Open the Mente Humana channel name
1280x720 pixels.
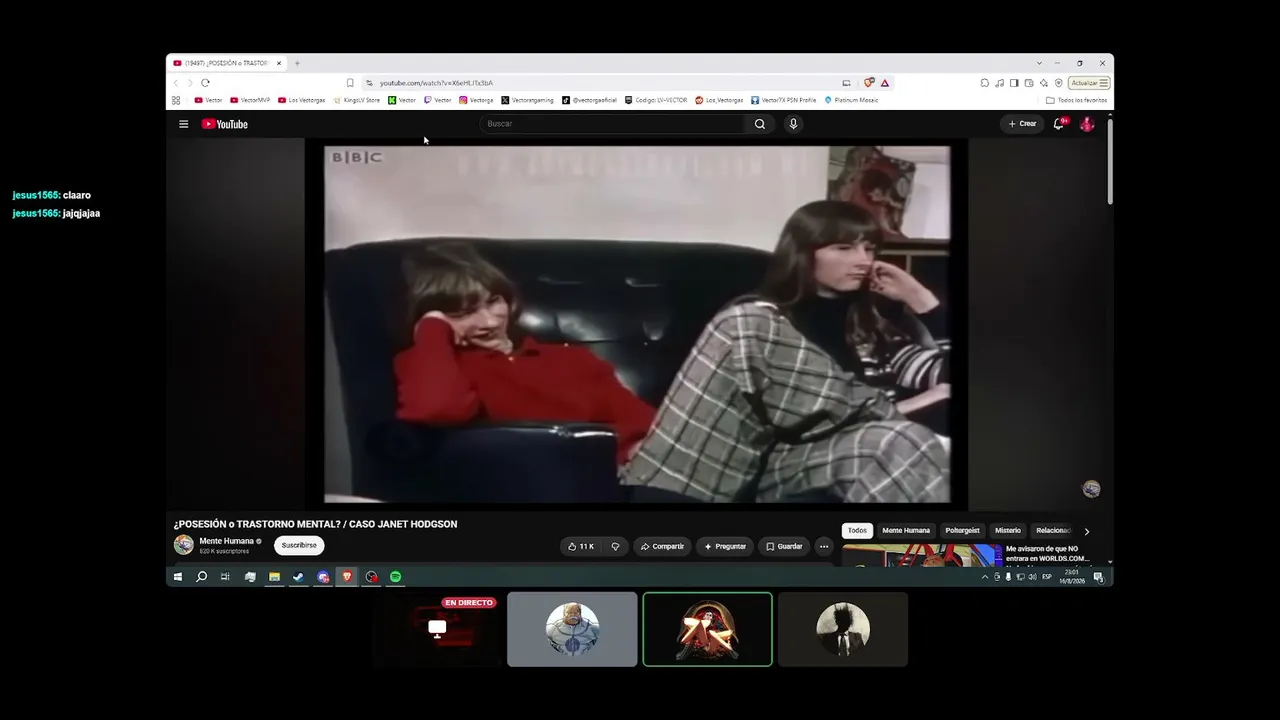pos(226,541)
